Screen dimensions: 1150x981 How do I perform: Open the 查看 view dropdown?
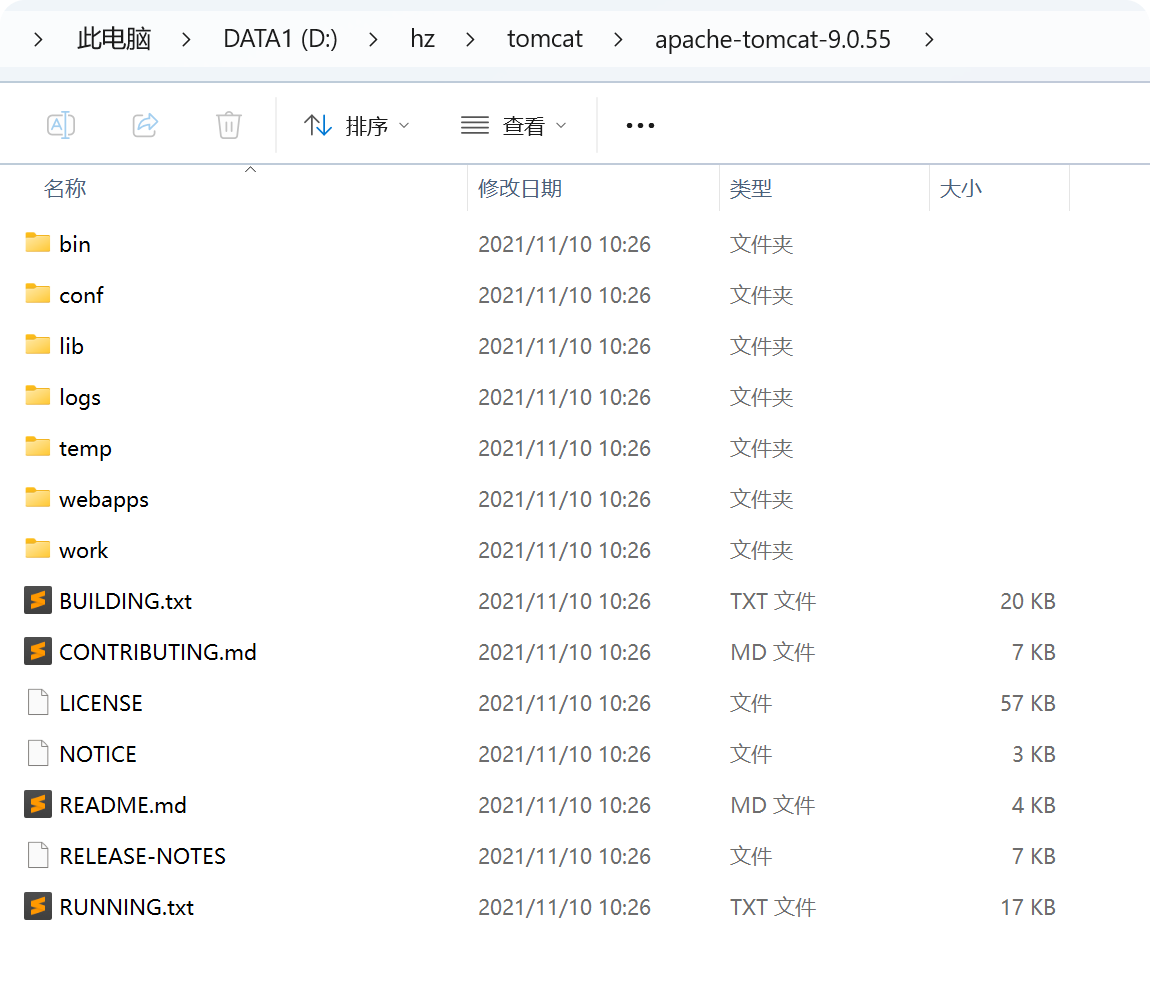(x=514, y=126)
